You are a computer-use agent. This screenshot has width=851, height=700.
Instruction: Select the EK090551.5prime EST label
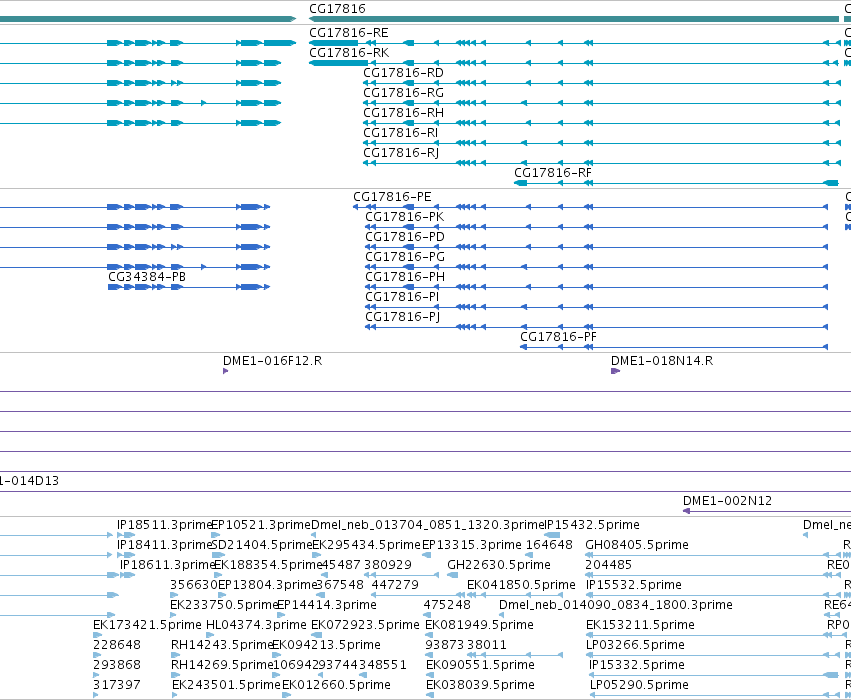click(x=480, y=665)
